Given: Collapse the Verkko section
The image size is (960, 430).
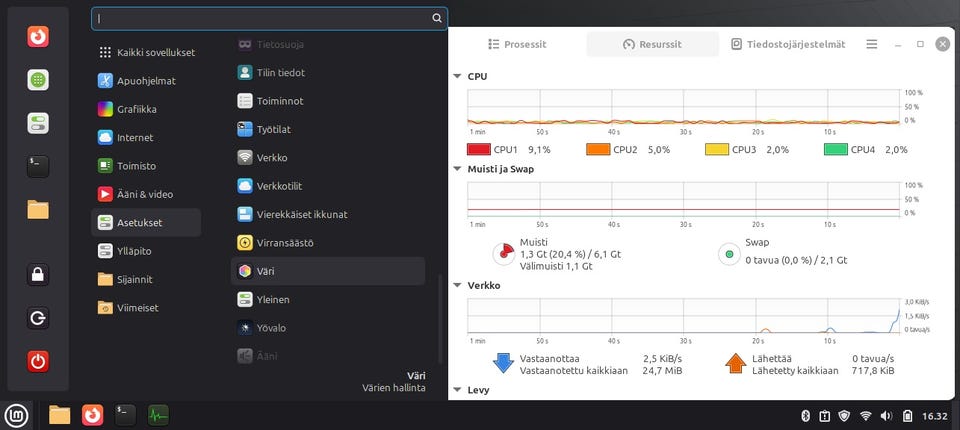Looking at the screenshot, I should [x=457, y=286].
